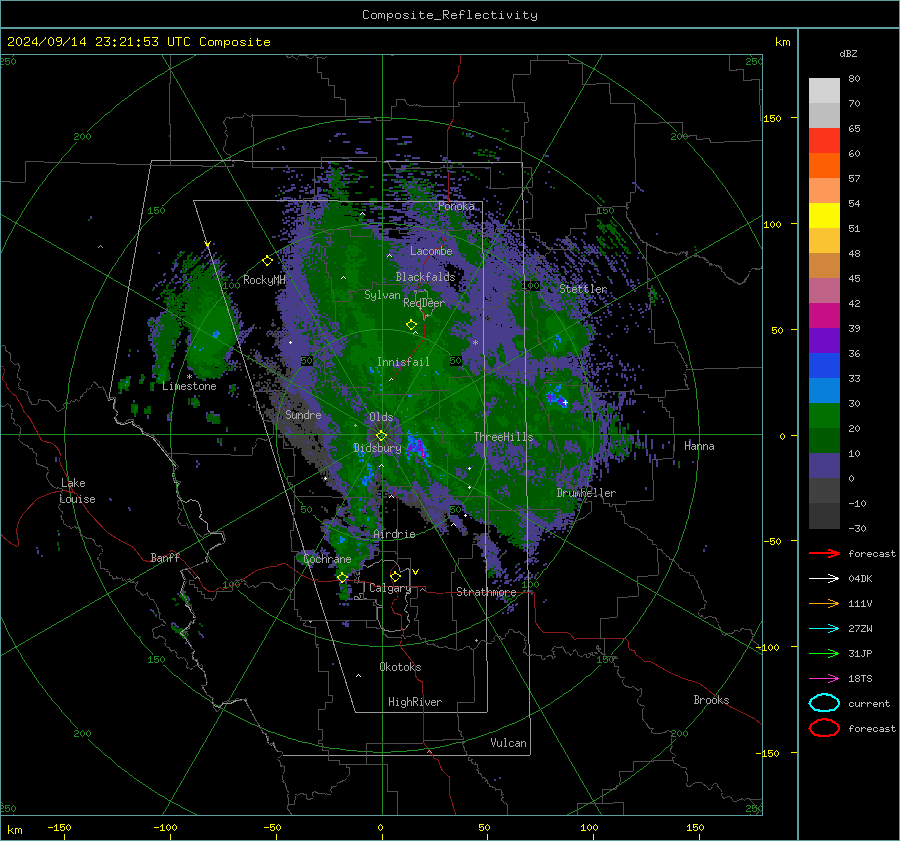Viewport: 900px width, 841px height.
Task: Click the white 04DK arrow icon
Action: (824, 578)
